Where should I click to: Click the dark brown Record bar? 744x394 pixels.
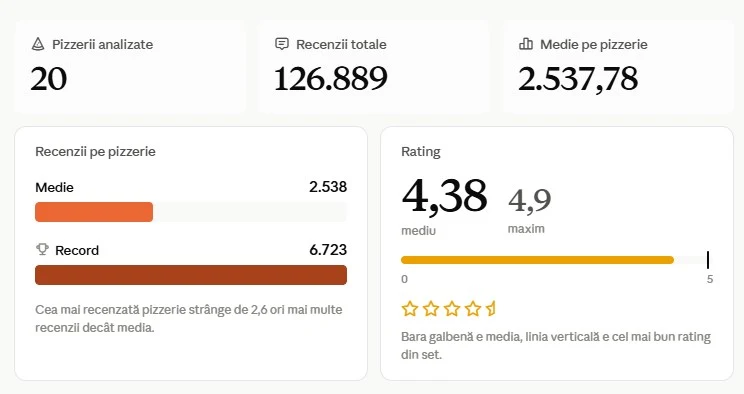coord(191,275)
